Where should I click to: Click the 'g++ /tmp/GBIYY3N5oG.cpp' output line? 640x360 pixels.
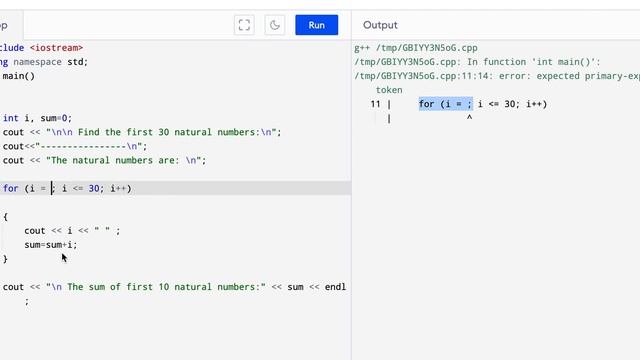point(416,48)
